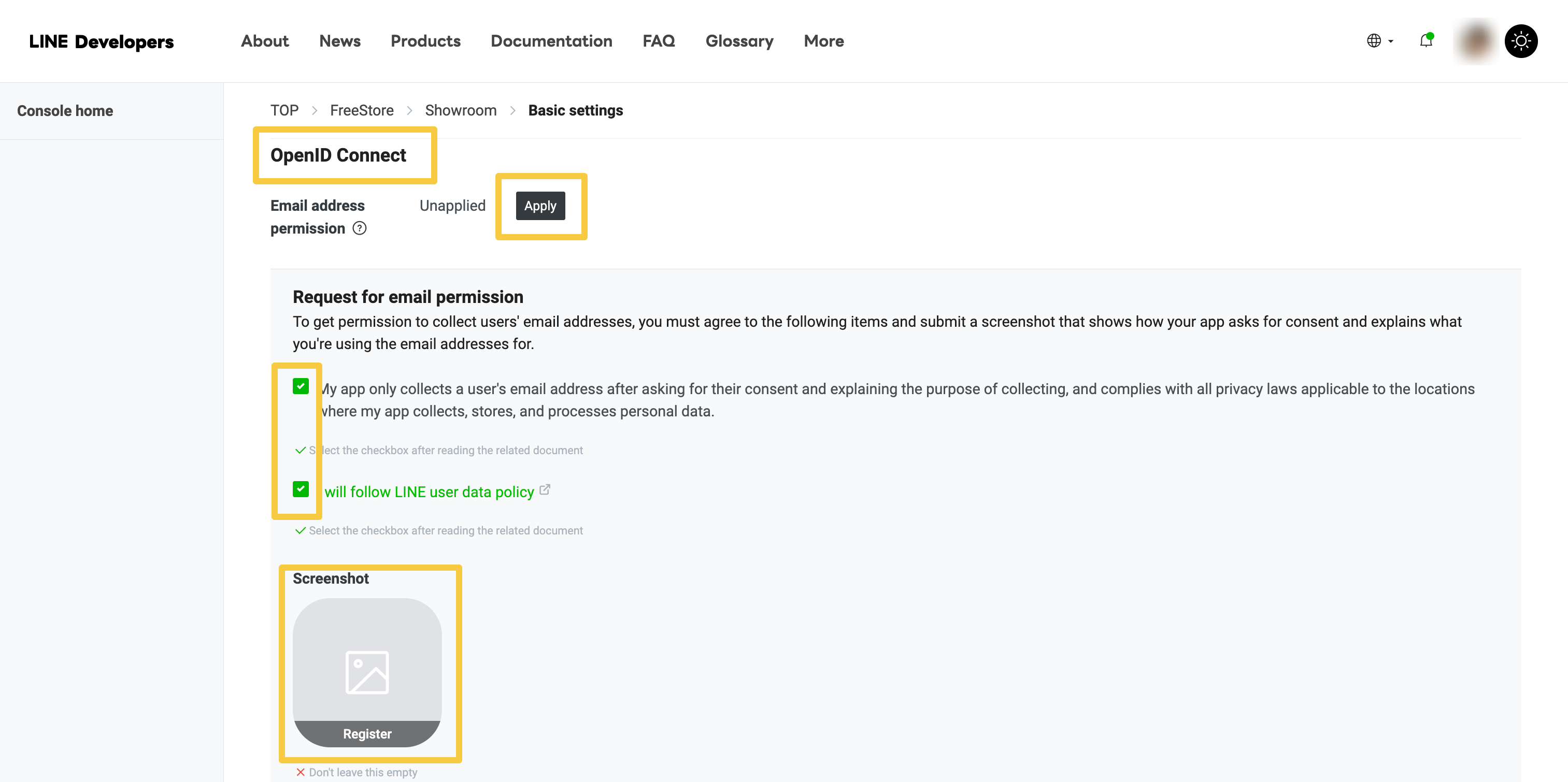Open the More menu in header
Screen dimensions: 1568x782
click(x=823, y=41)
